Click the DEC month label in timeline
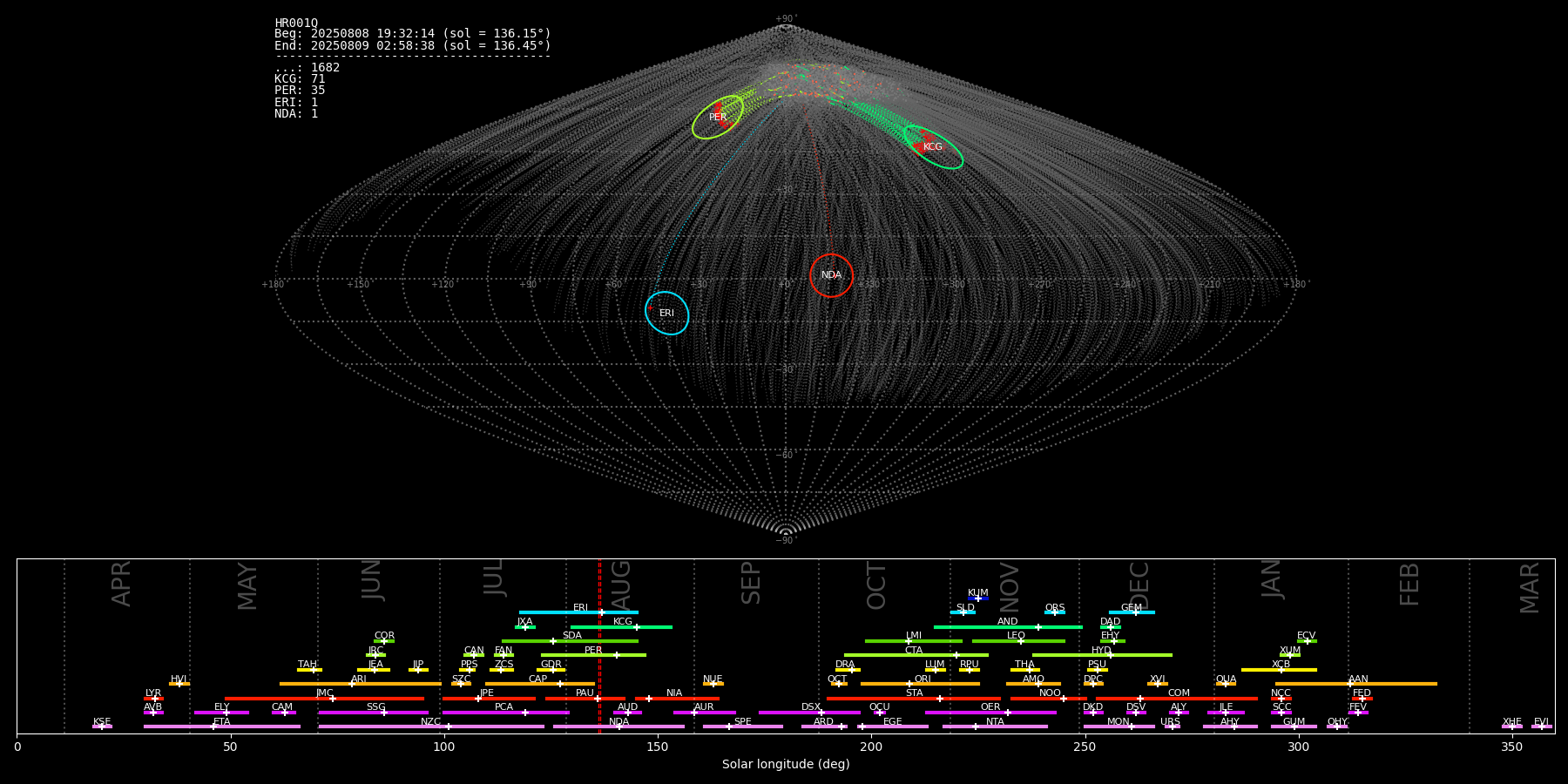The image size is (1568, 784). [x=1139, y=585]
